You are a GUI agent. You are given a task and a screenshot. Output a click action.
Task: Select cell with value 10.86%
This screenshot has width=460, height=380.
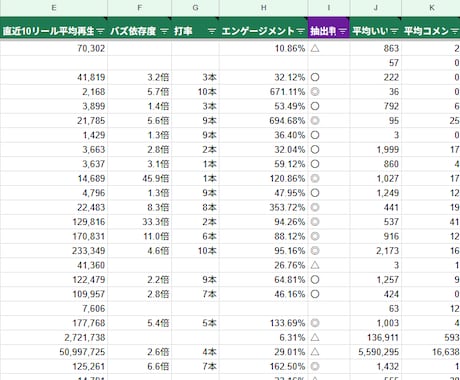(x=263, y=48)
